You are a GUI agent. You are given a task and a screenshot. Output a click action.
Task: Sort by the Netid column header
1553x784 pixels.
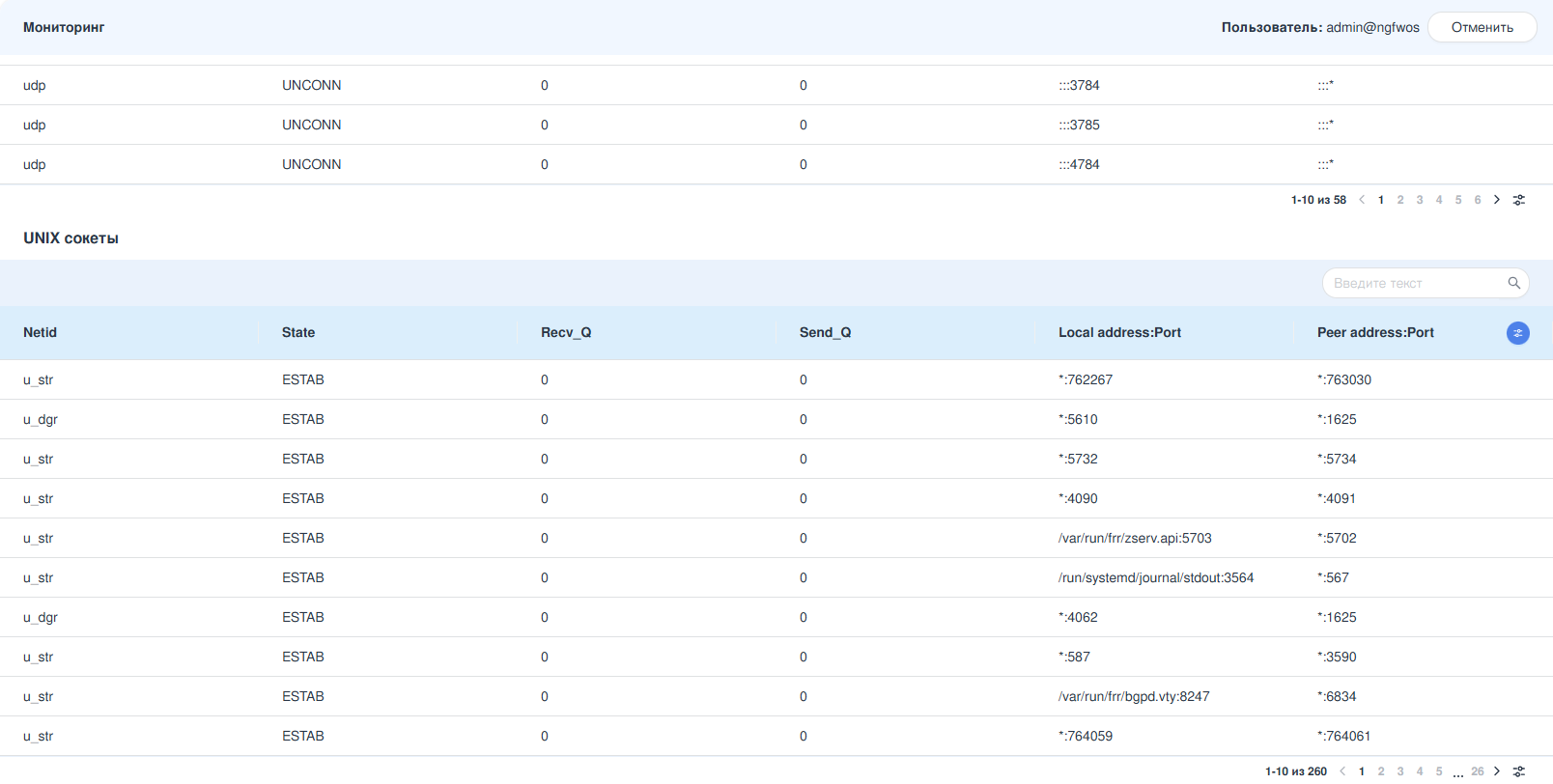(40, 332)
